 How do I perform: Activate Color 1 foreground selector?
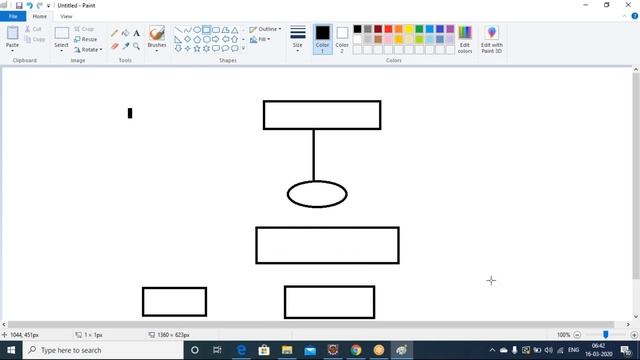322,39
